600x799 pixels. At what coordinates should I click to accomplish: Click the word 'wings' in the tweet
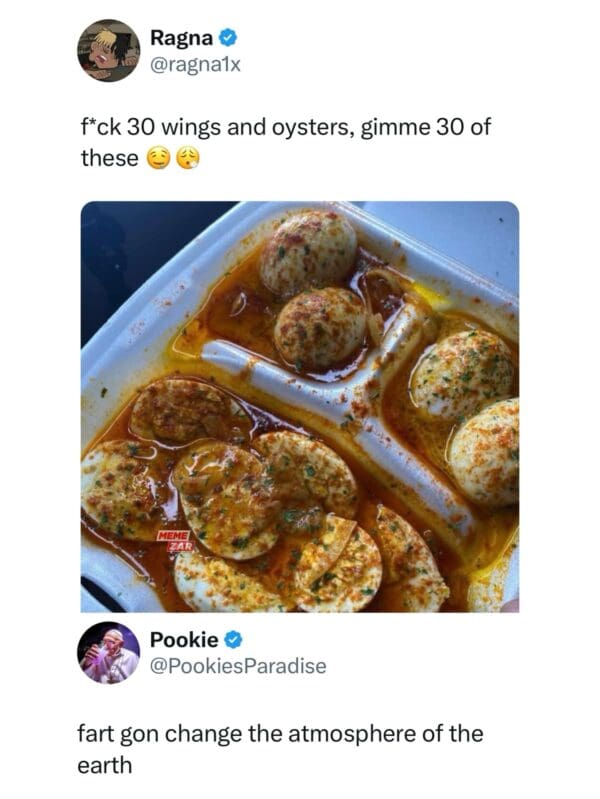pos(180,129)
